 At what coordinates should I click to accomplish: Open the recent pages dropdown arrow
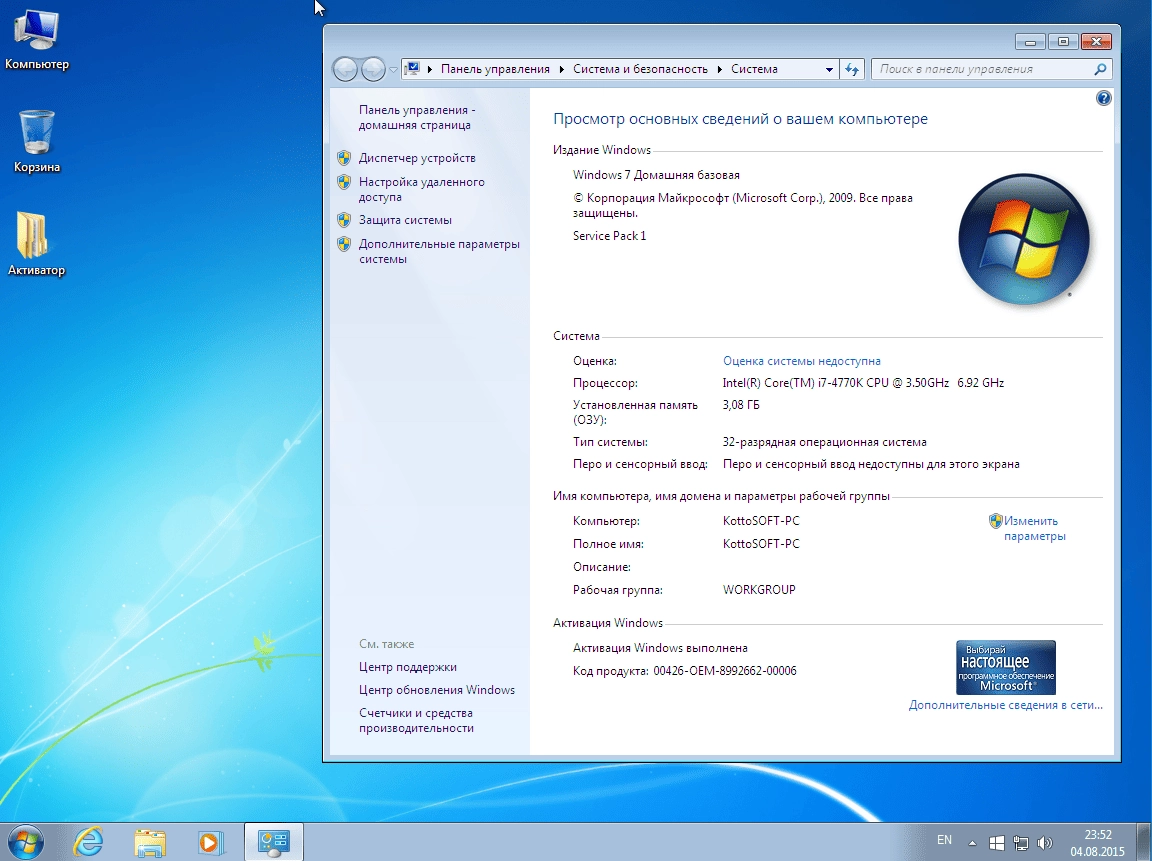point(393,70)
